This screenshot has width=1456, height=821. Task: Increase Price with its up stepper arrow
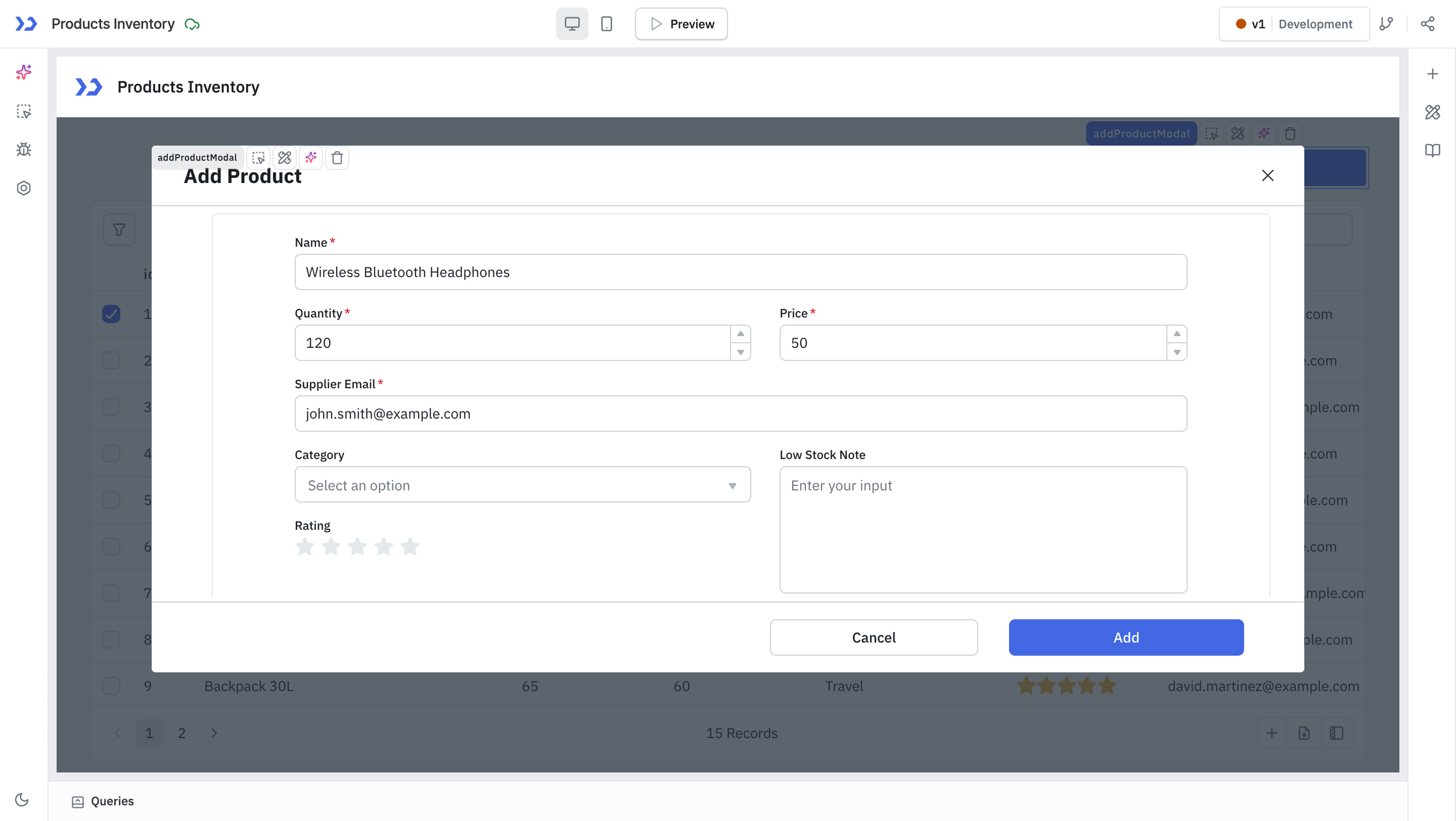[x=1177, y=334]
